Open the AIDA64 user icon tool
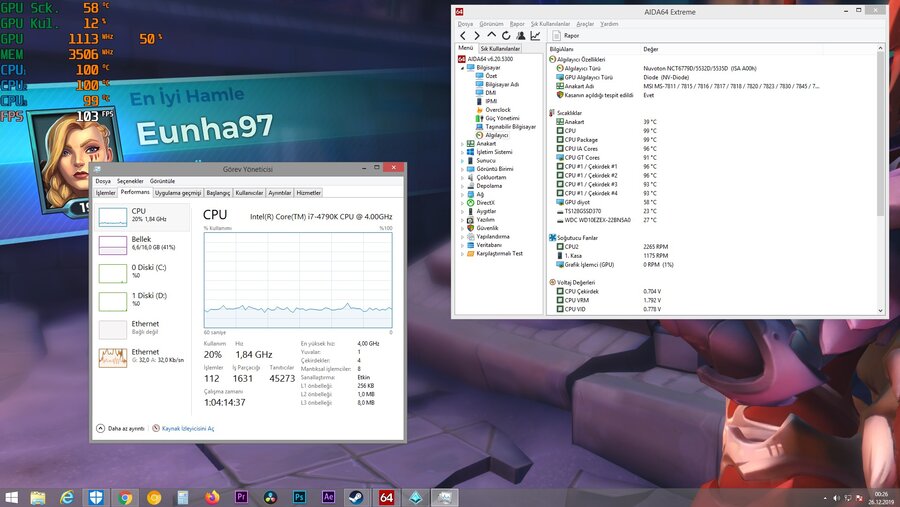Viewport: 900px width, 507px height. pos(521,36)
